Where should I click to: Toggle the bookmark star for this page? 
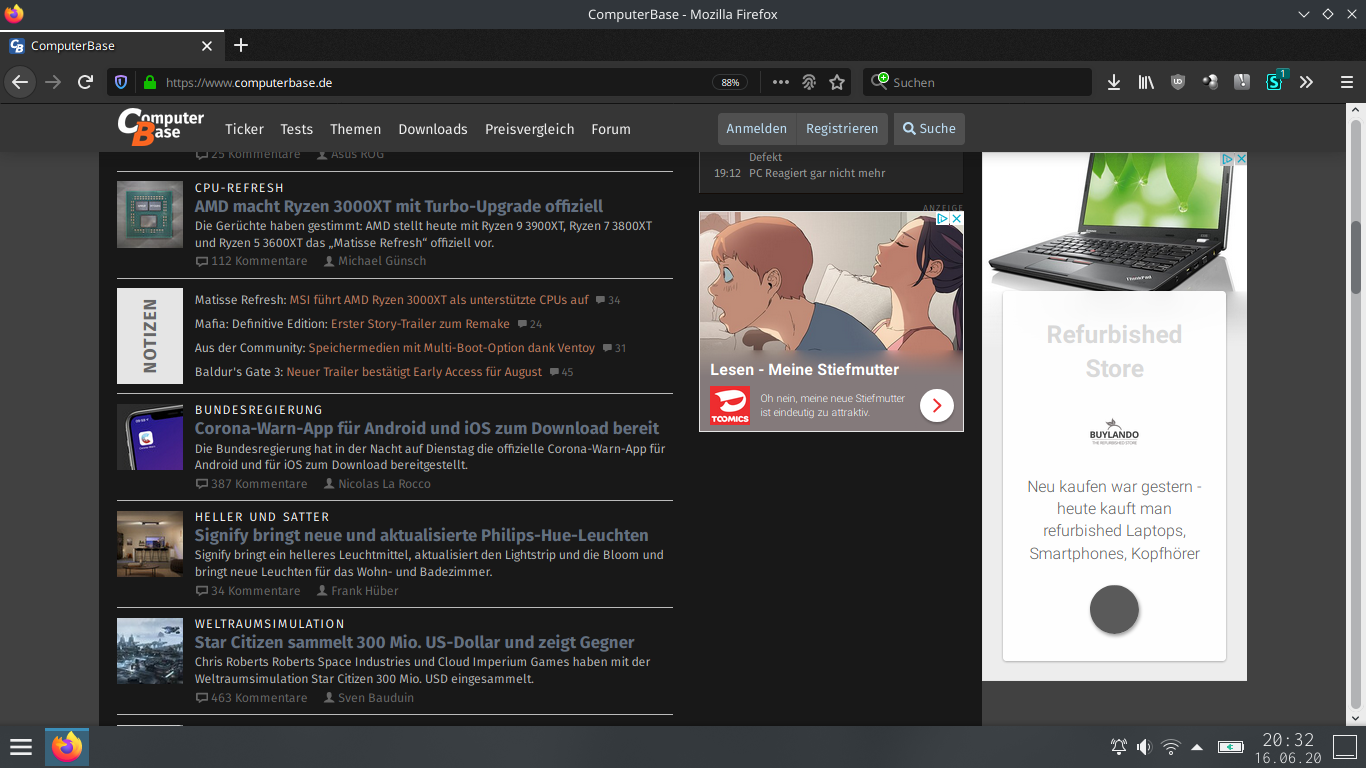pyautogui.click(x=837, y=82)
